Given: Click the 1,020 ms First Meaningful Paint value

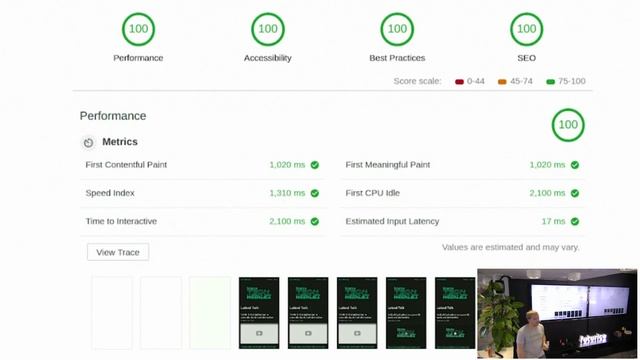Looking at the screenshot, I should coord(547,165).
